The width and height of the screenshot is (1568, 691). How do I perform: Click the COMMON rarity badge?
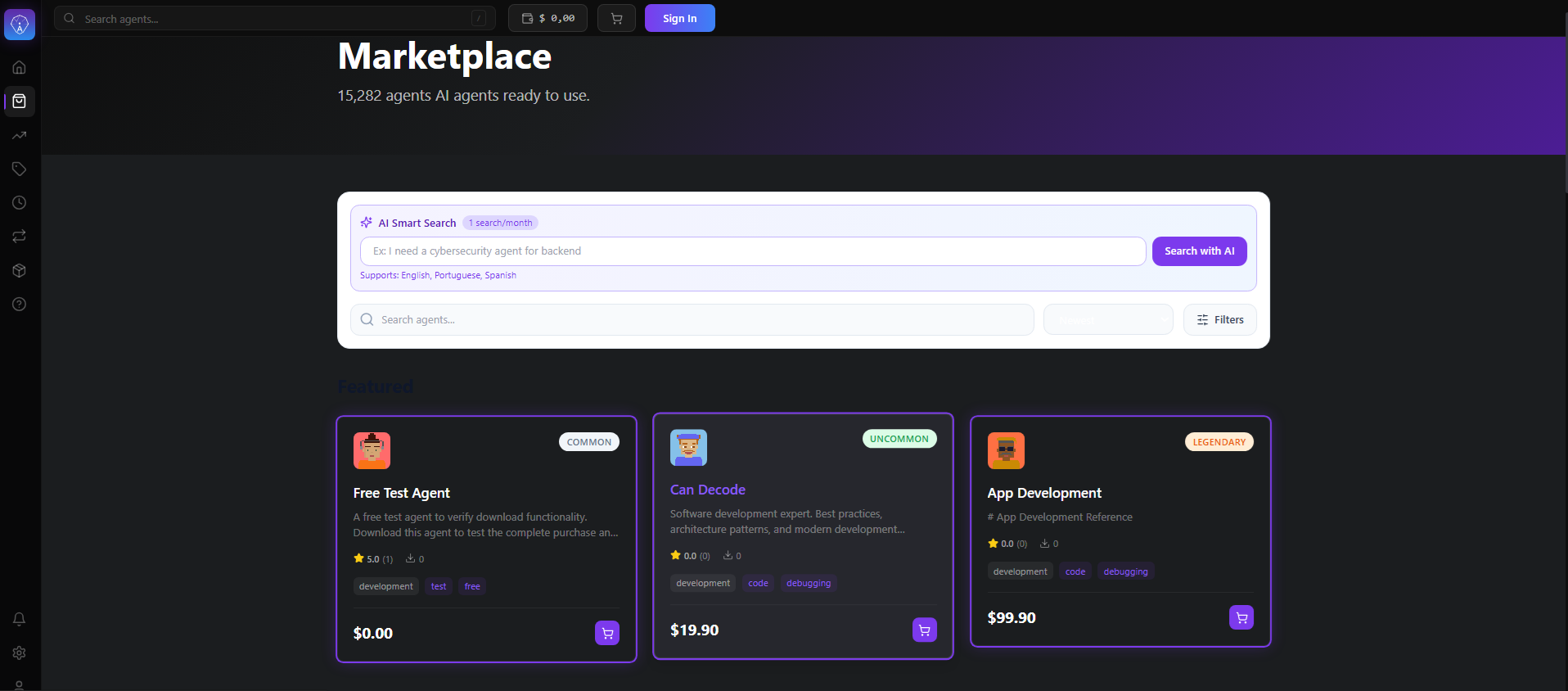click(x=589, y=442)
